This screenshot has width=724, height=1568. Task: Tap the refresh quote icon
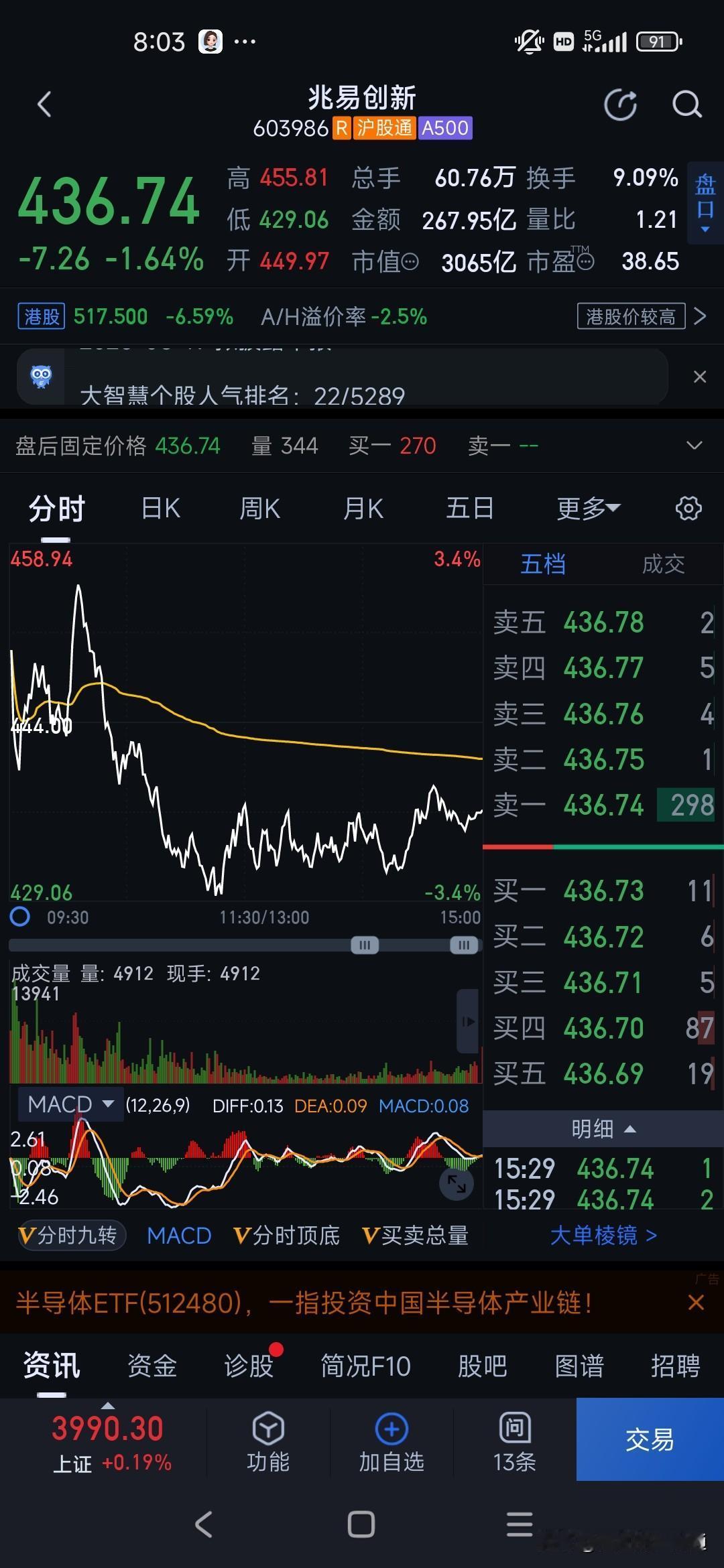pyautogui.click(x=621, y=105)
